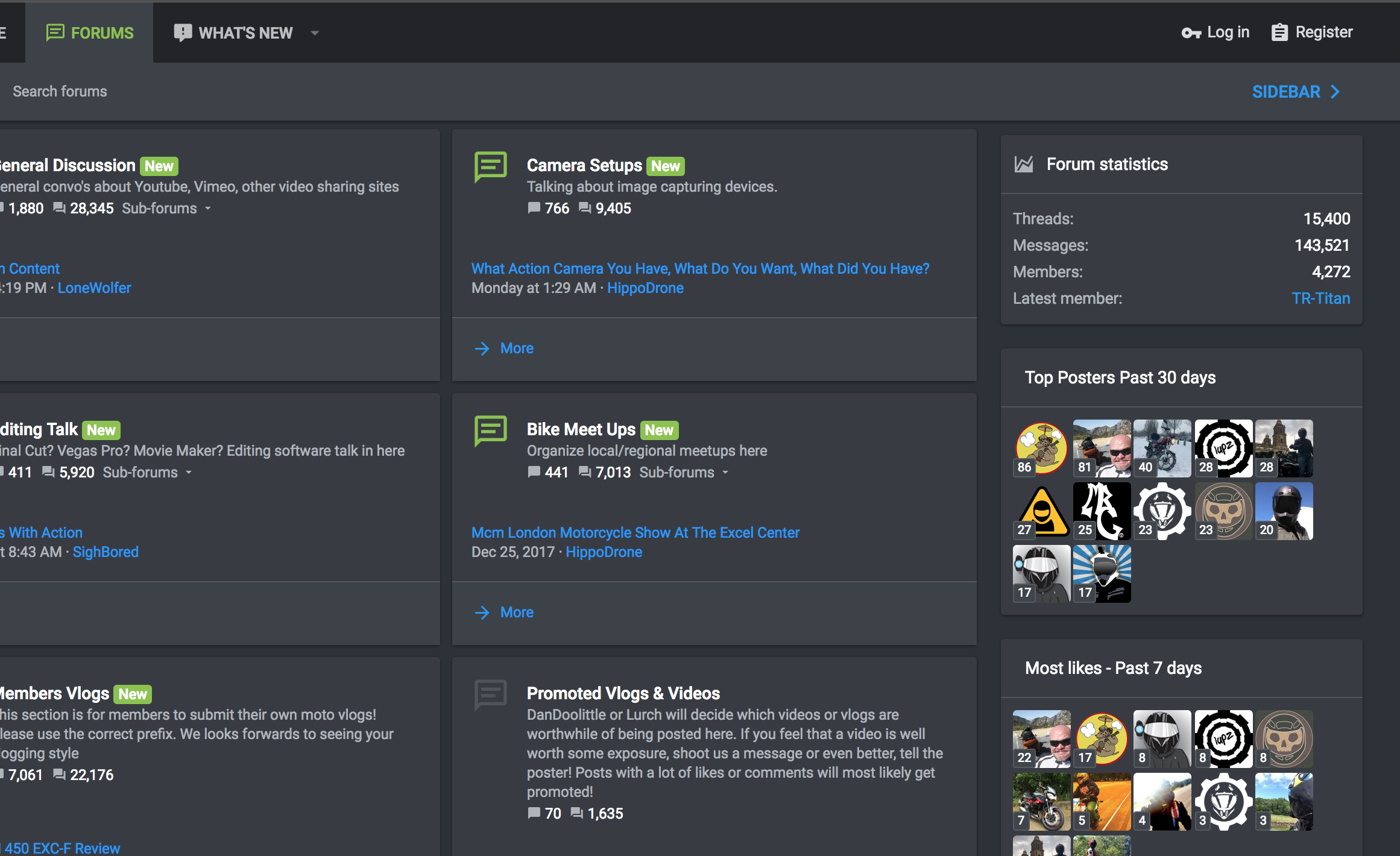Click messages icon beside 7,013 in Bike Meet Ups

tap(585, 472)
